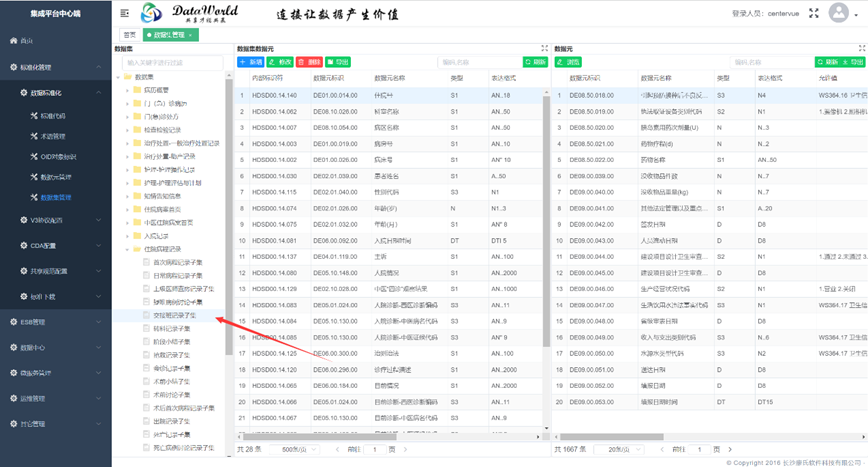Click the blue 新增 button

click(251, 62)
